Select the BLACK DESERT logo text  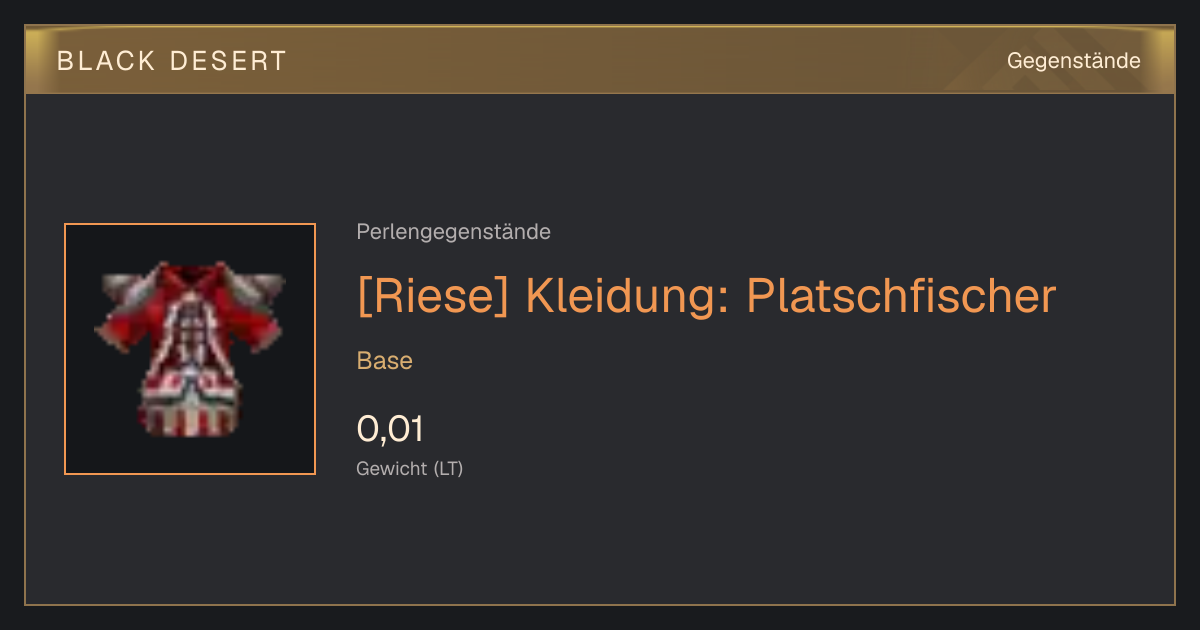(x=172, y=61)
